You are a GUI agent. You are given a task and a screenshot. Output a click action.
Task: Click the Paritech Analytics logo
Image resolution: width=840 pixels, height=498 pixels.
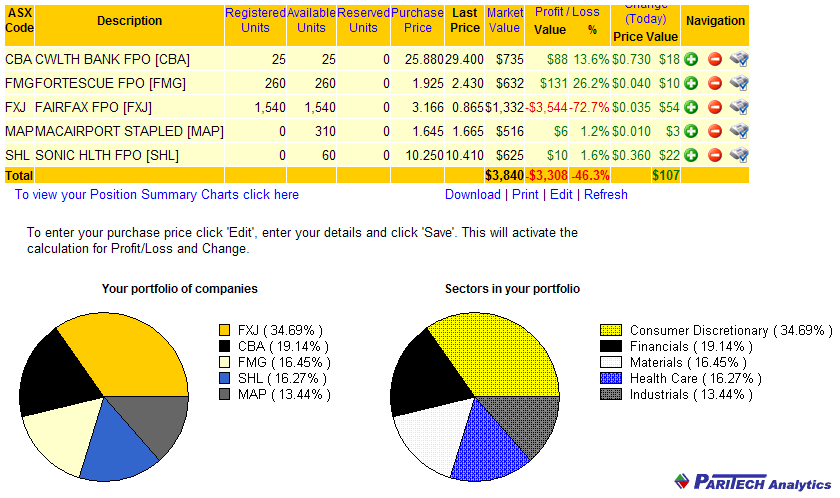click(x=753, y=482)
